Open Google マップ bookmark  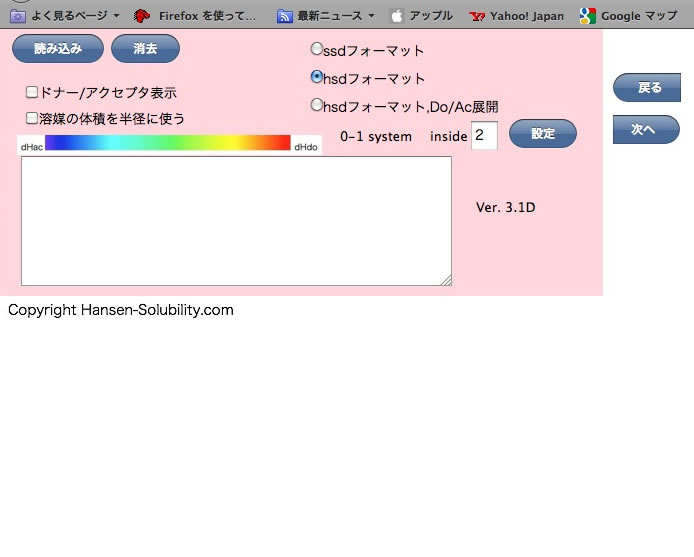click(x=628, y=16)
